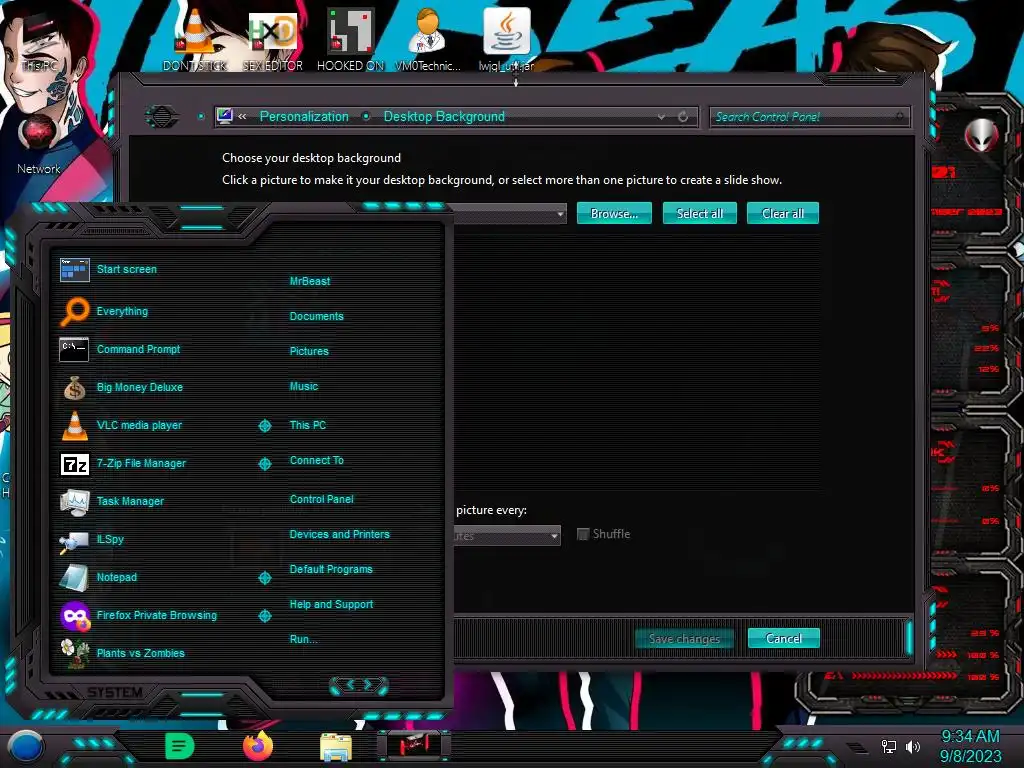Expand Firefox Private Browsing jump list arrow
This screenshot has height=768, width=1024.
[x=264, y=616]
